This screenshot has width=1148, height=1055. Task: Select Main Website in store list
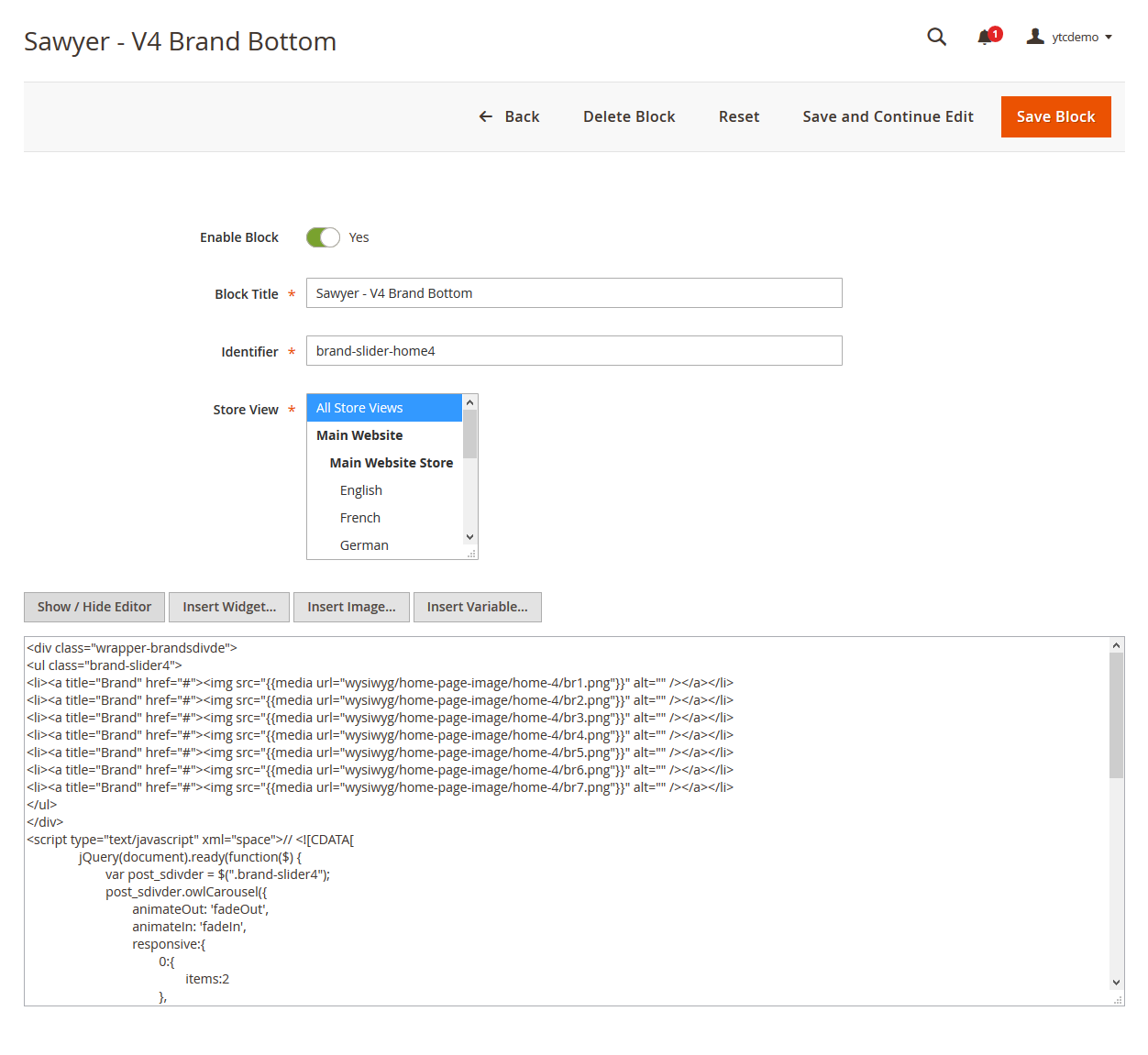tap(384, 435)
